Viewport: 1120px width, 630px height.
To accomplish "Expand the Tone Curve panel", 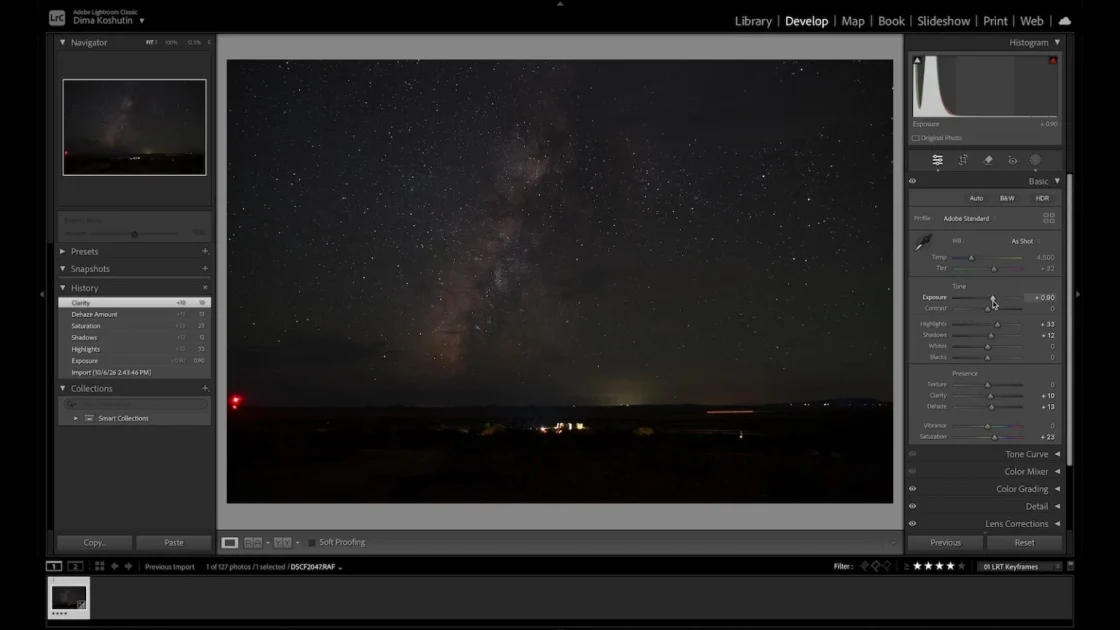I will point(1057,454).
